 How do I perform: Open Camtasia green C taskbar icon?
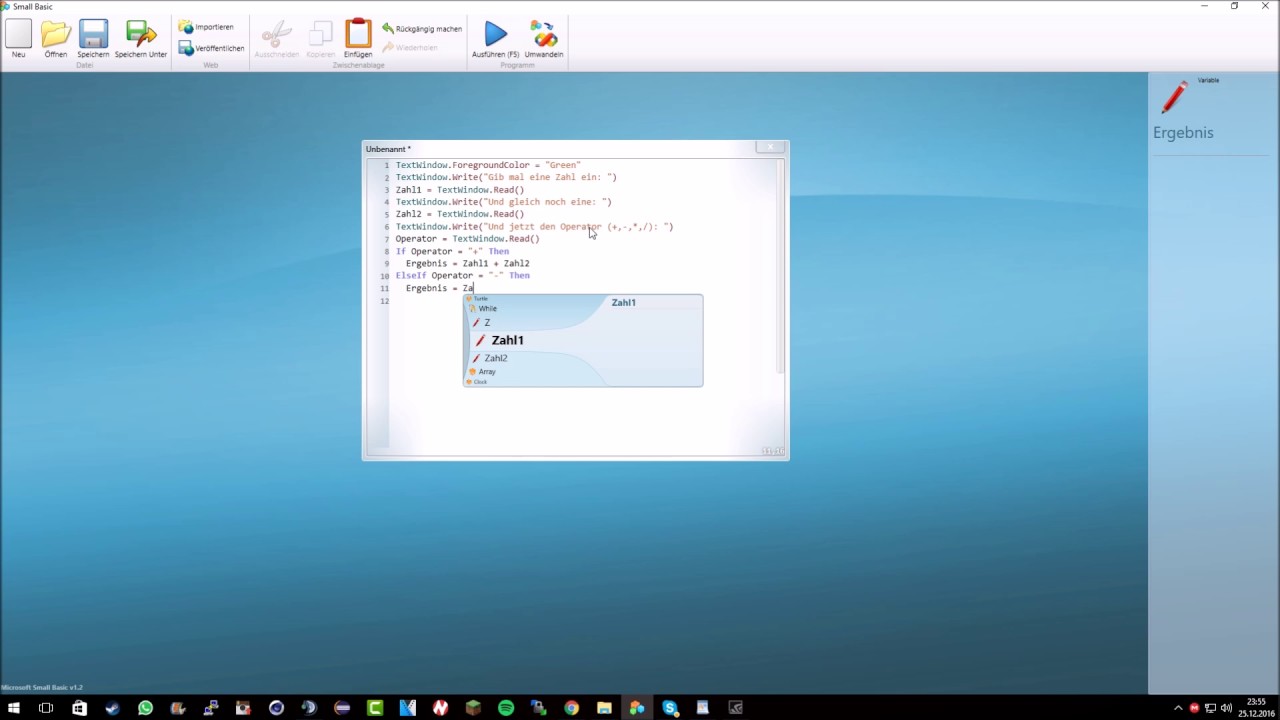(x=375, y=708)
